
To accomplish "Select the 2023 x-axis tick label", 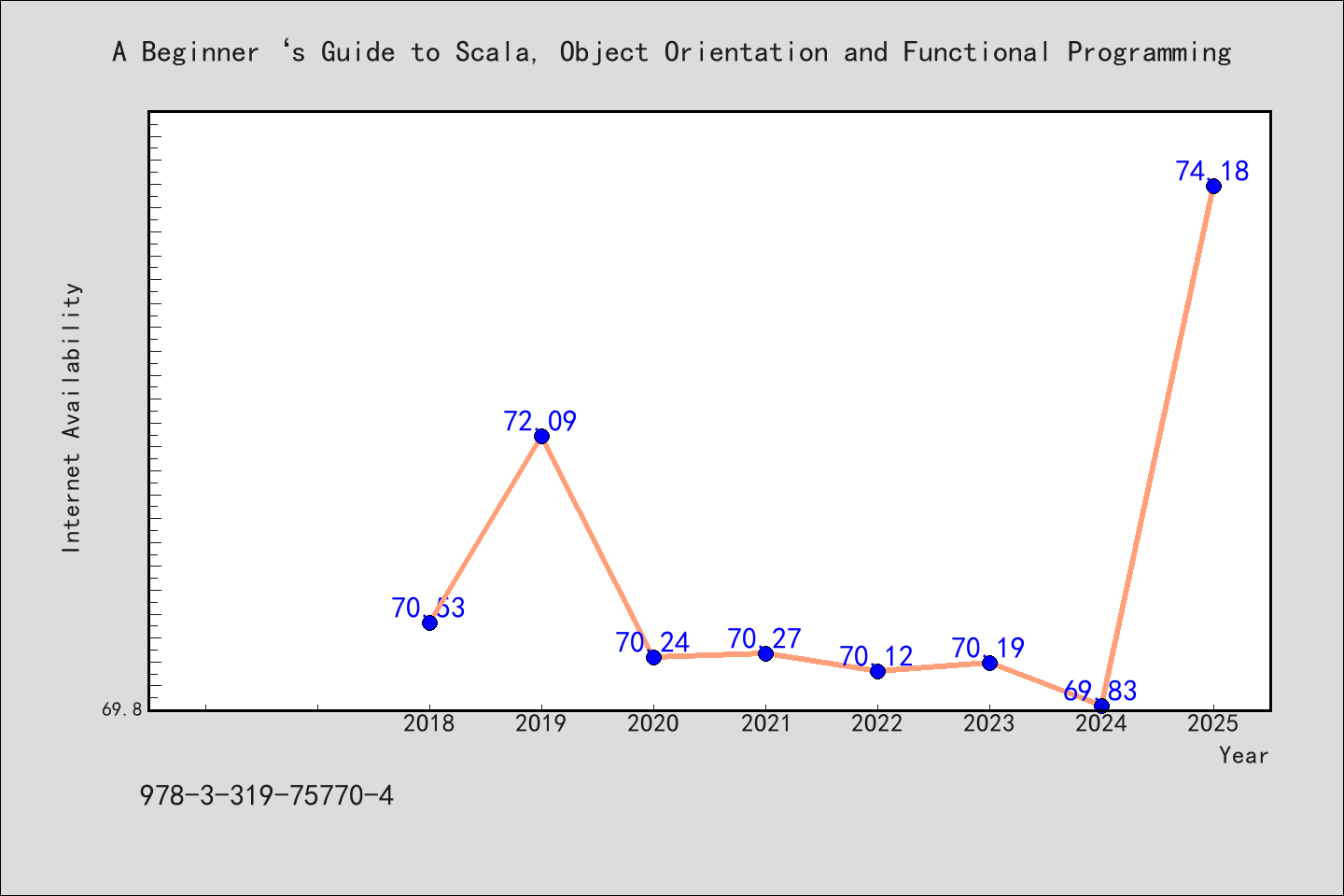I will click(x=989, y=724).
